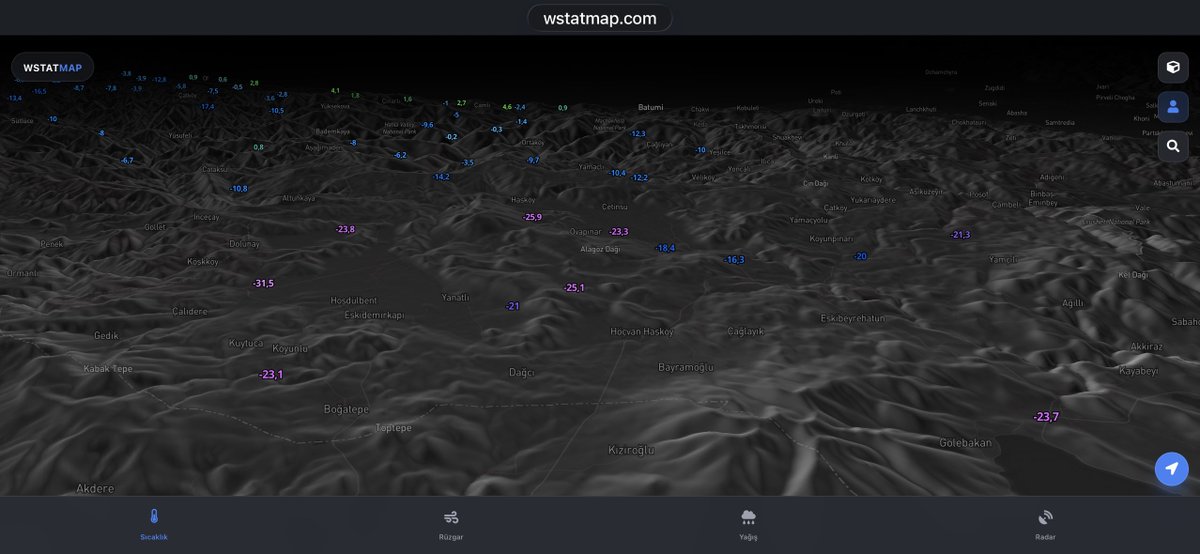1200x554 pixels.
Task: Click the Koyunlu place label
Action: pyautogui.click(x=291, y=349)
